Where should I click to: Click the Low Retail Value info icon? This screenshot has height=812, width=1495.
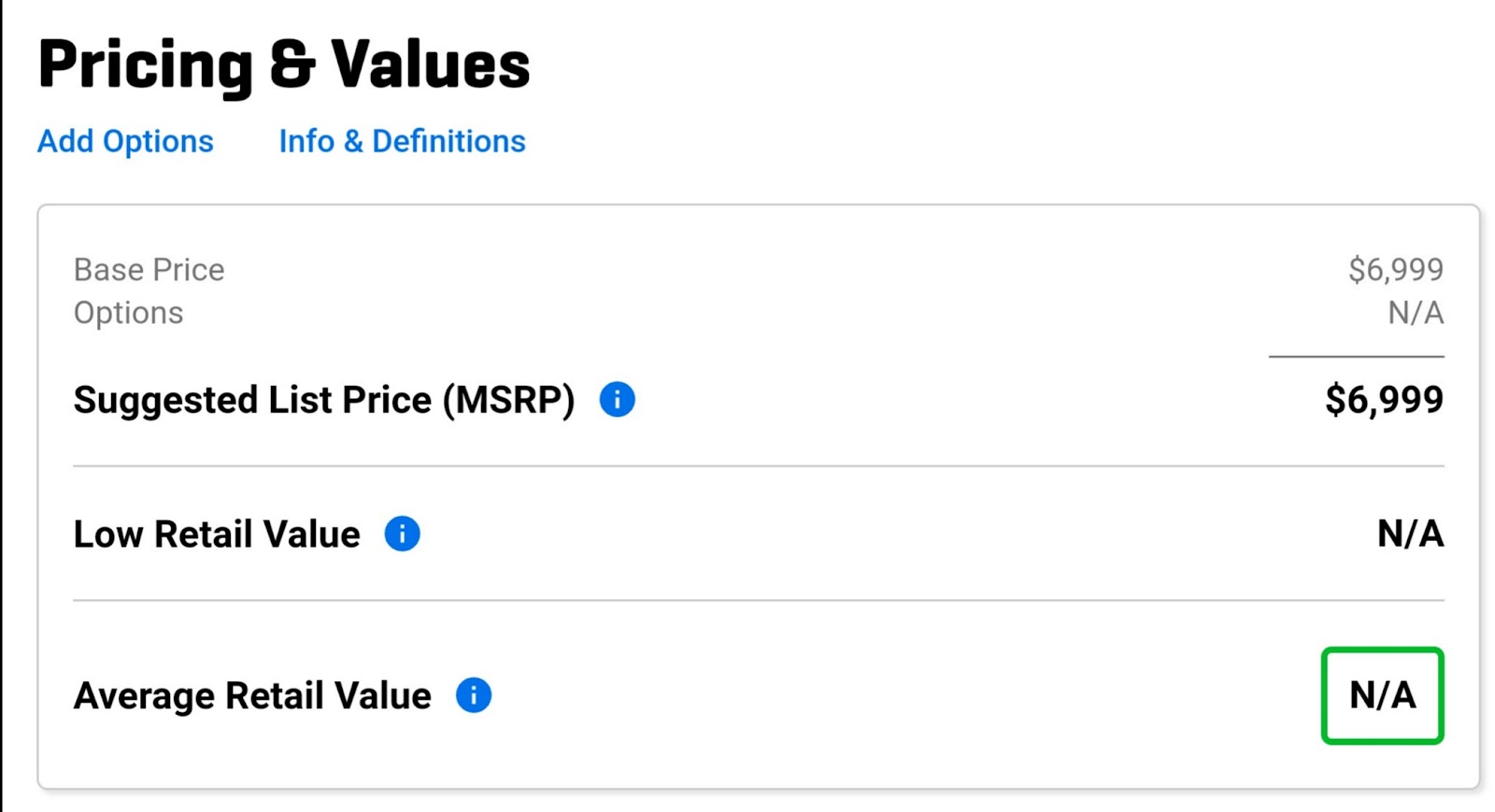click(x=402, y=534)
